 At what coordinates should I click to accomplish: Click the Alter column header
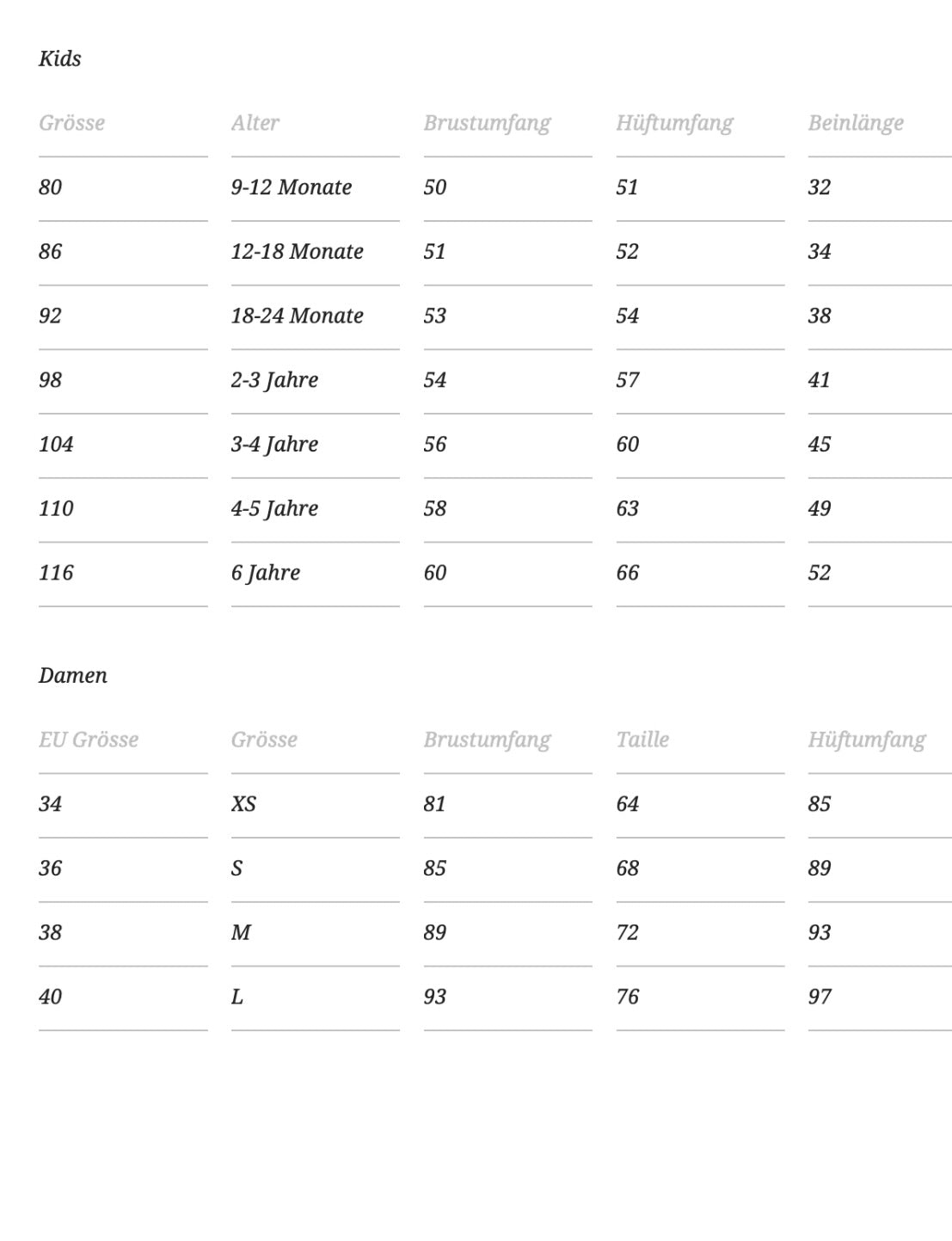[x=255, y=123]
